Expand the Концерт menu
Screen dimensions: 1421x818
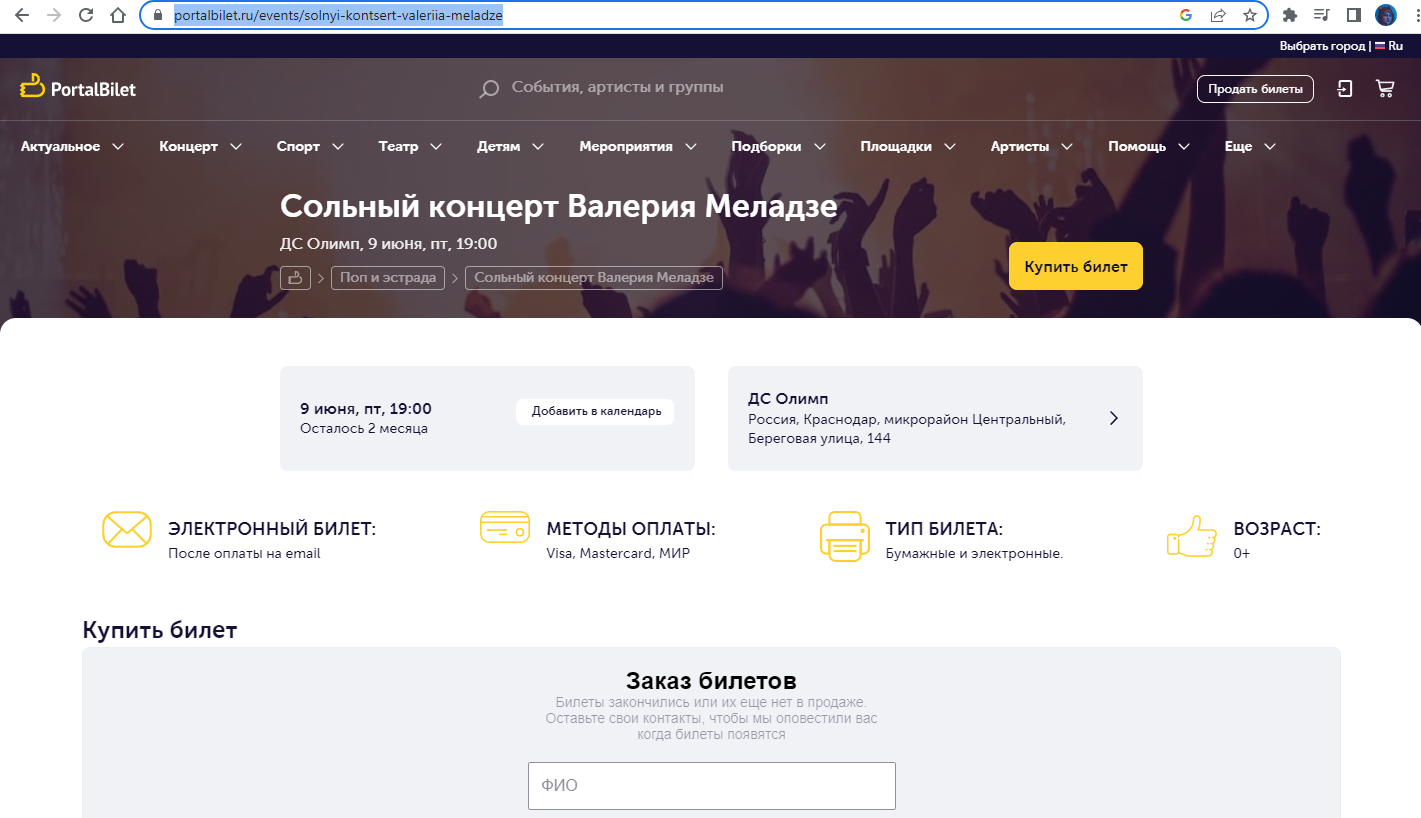(x=201, y=147)
